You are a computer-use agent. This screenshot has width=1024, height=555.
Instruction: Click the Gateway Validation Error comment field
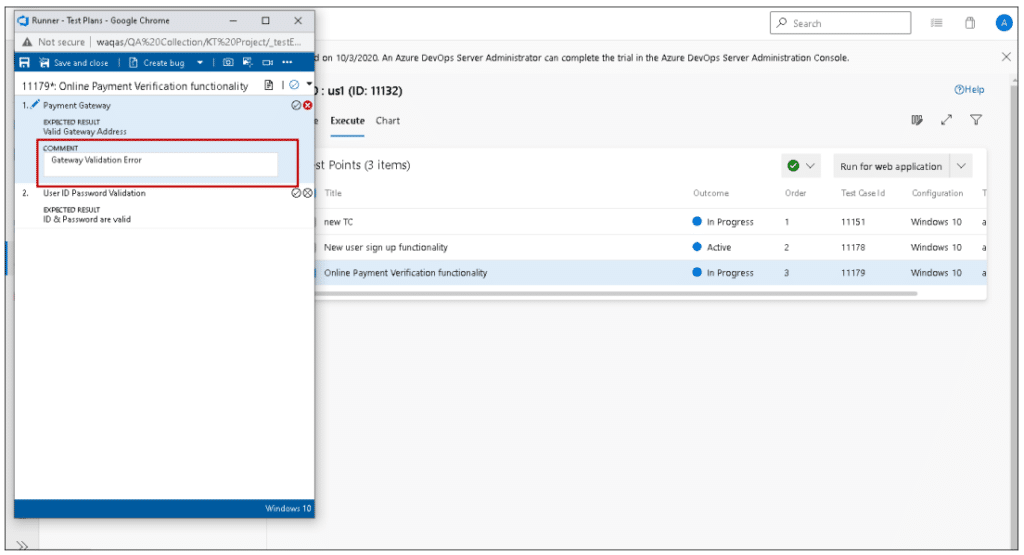click(x=161, y=165)
